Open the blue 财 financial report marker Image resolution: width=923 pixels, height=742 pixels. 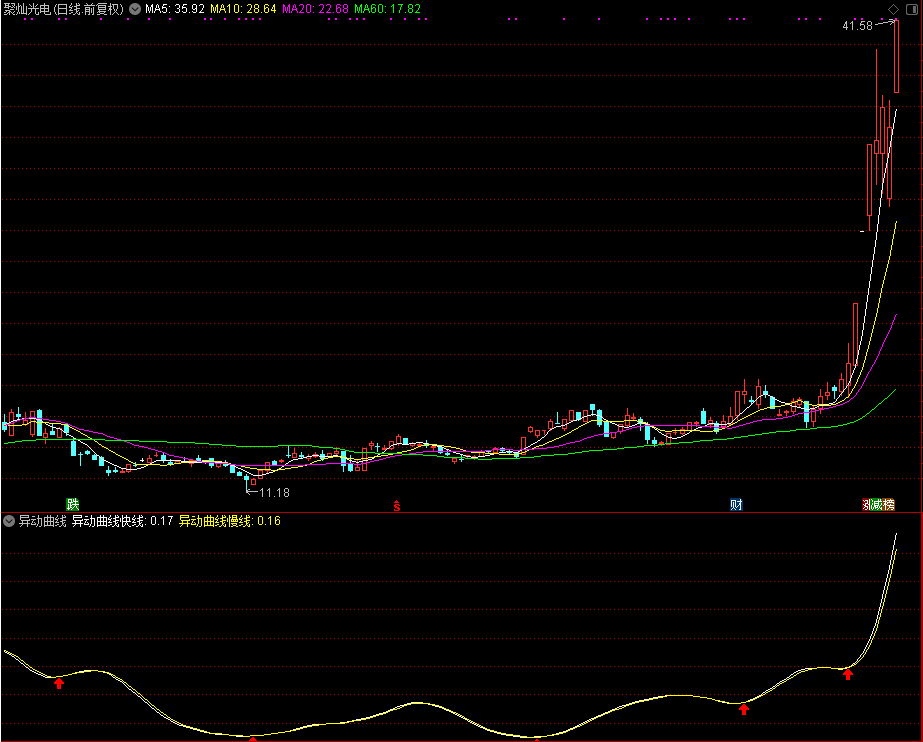pos(736,504)
